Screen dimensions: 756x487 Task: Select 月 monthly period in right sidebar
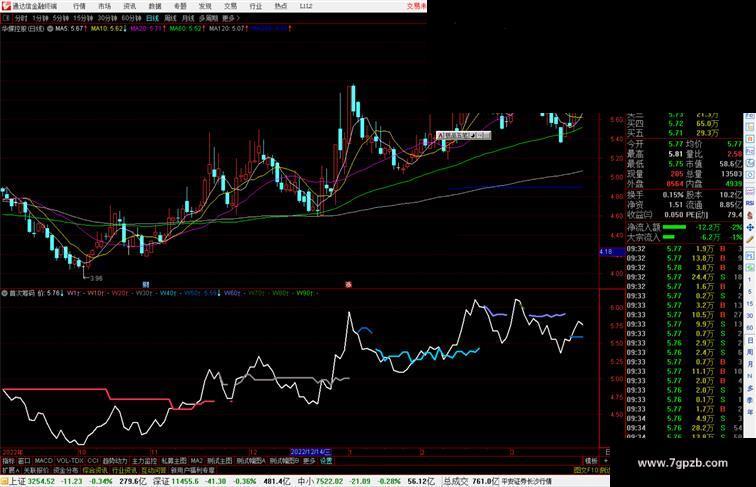[750, 364]
